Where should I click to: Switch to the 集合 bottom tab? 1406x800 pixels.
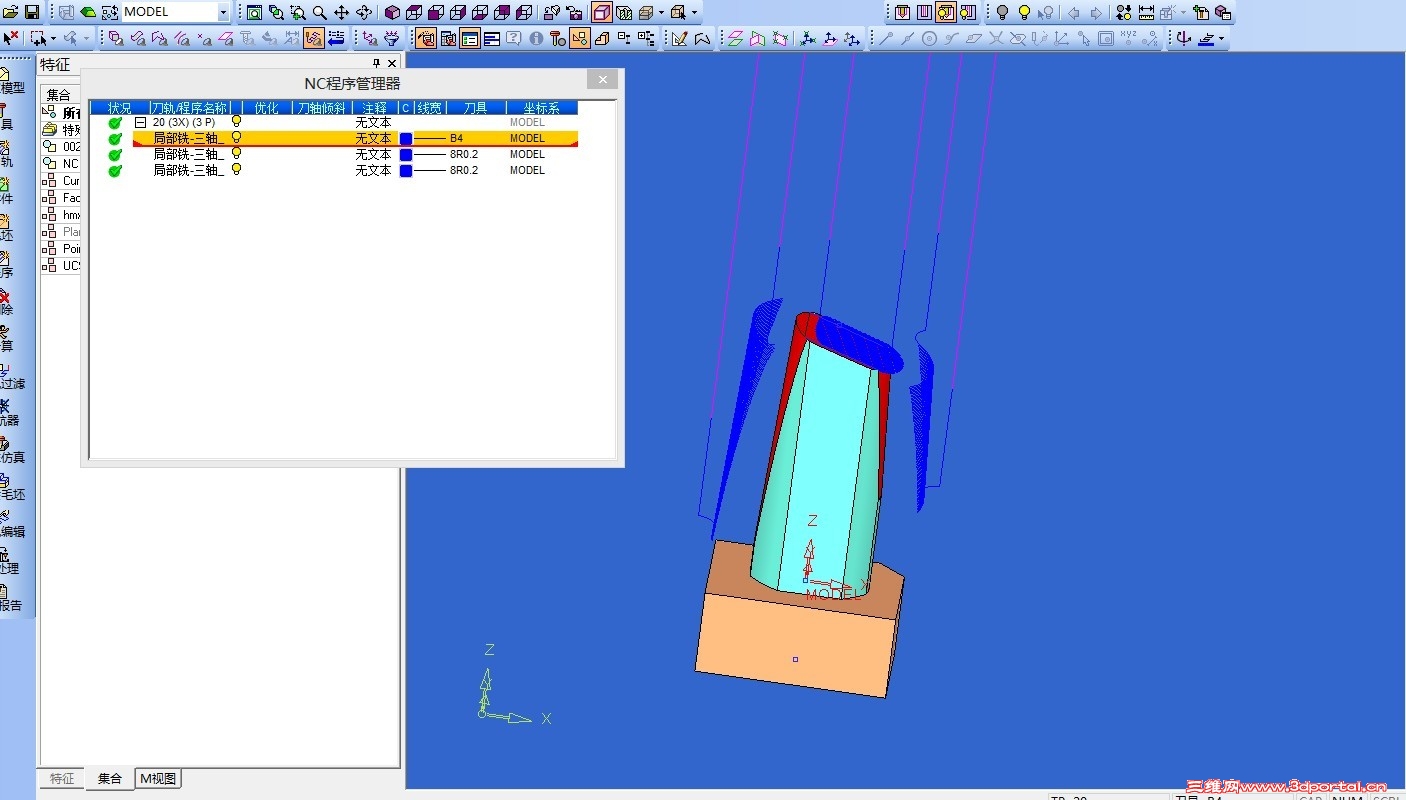click(x=110, y=778)
